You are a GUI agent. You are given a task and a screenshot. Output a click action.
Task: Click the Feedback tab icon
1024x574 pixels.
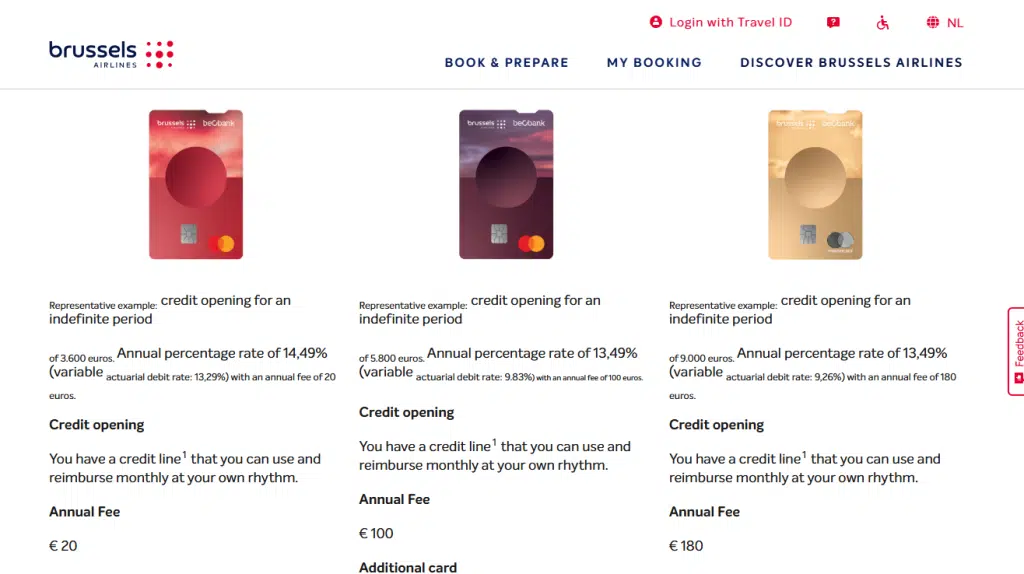1018,378
